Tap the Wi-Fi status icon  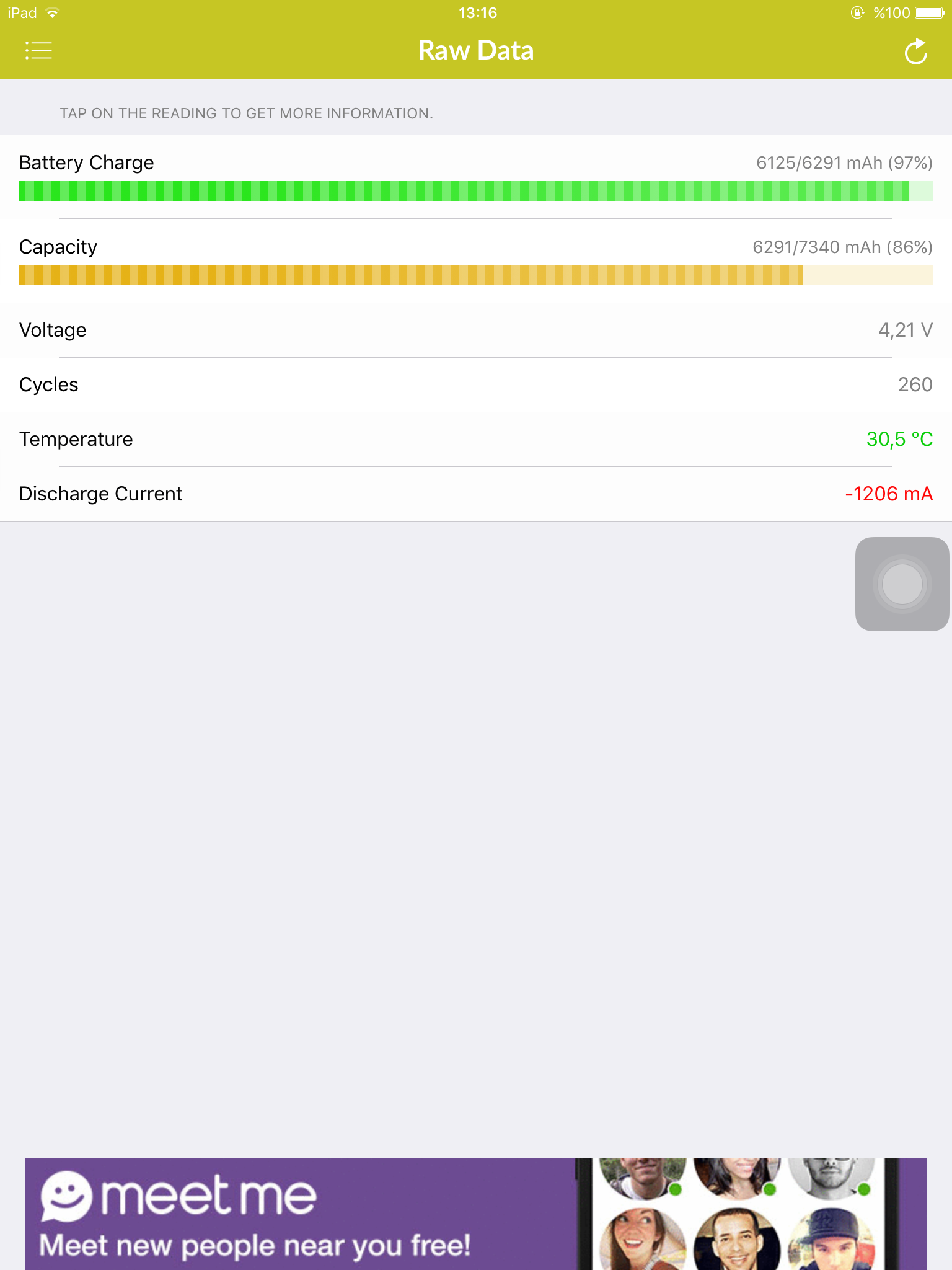53,13
